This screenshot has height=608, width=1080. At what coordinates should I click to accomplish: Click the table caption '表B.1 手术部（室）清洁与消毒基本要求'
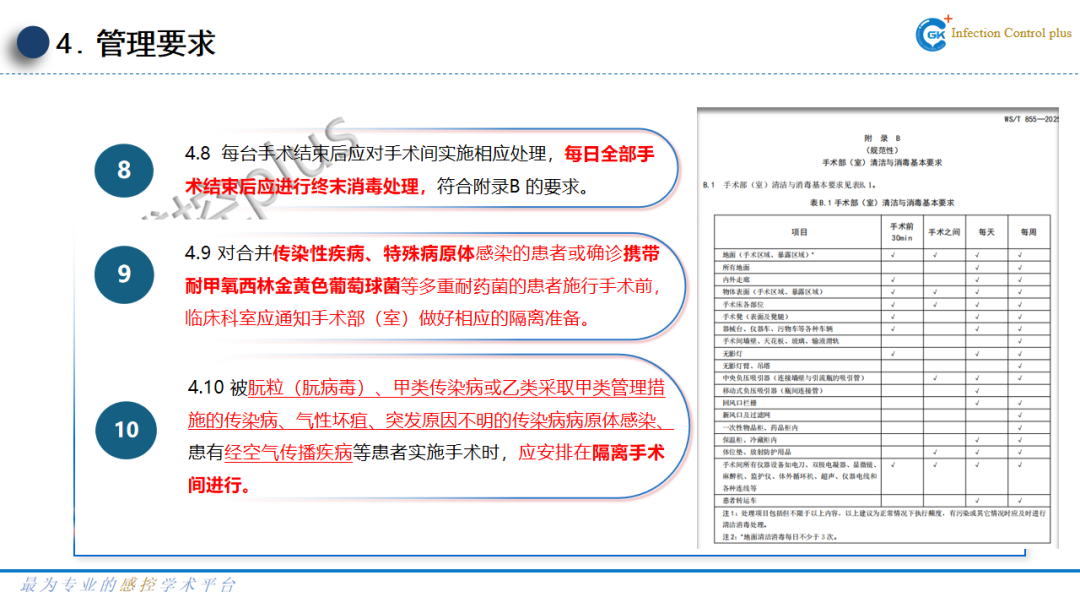click(882, 203)
